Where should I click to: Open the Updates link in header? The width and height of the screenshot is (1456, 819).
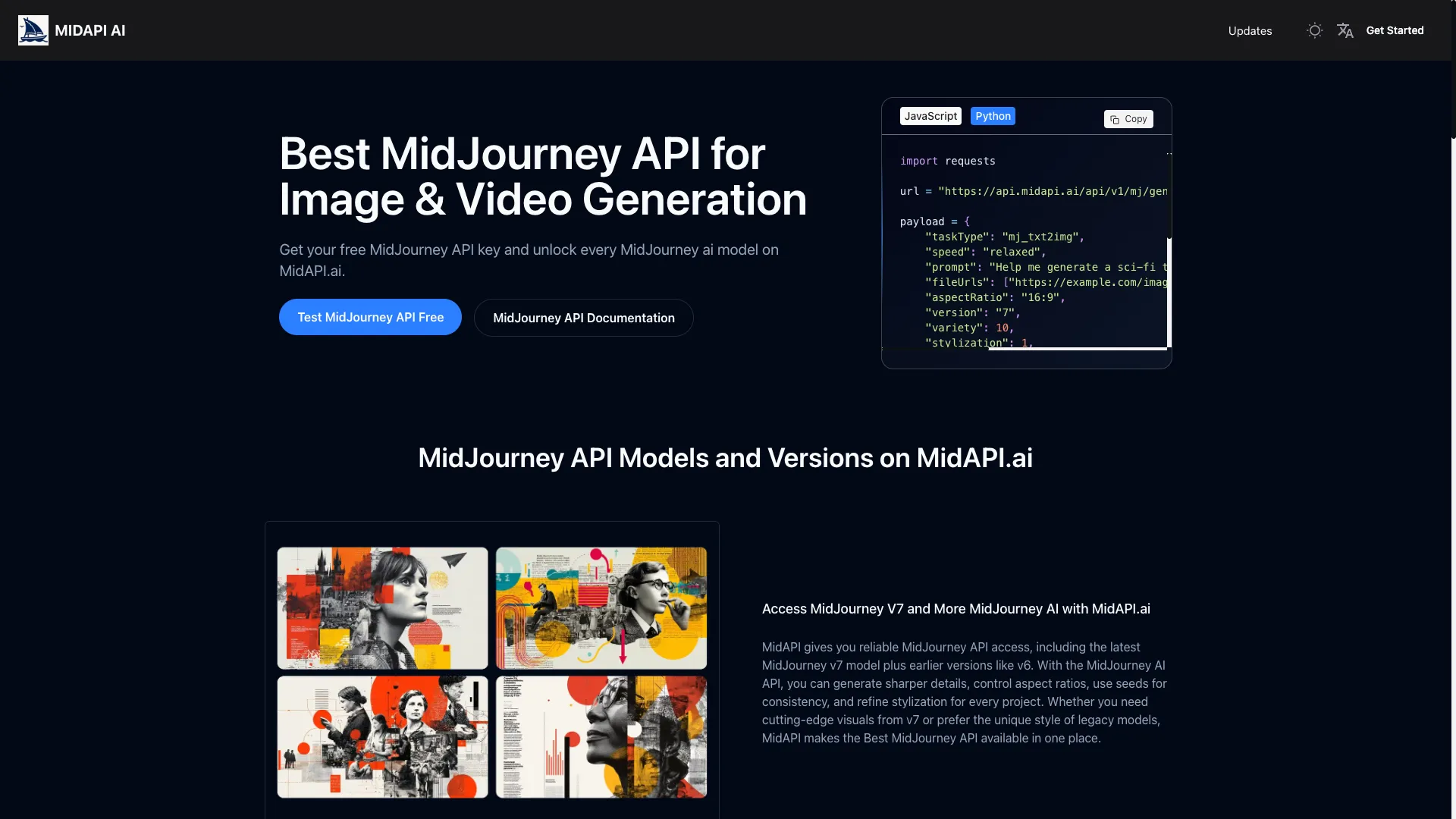[1250, 31]
